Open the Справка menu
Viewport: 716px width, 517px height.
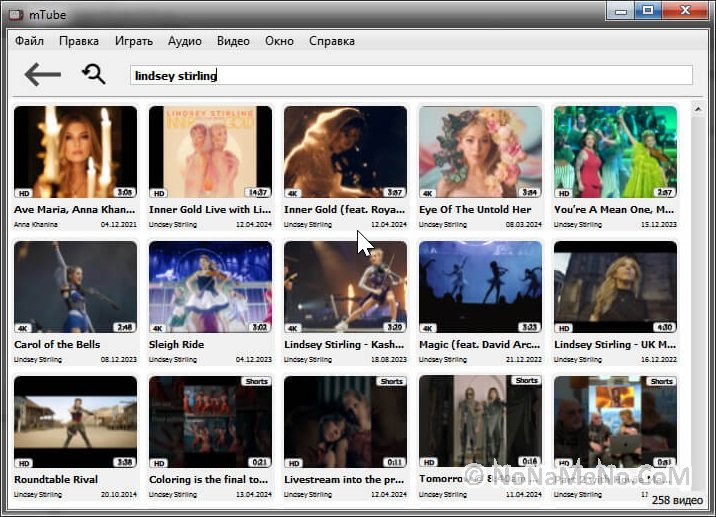332,41
